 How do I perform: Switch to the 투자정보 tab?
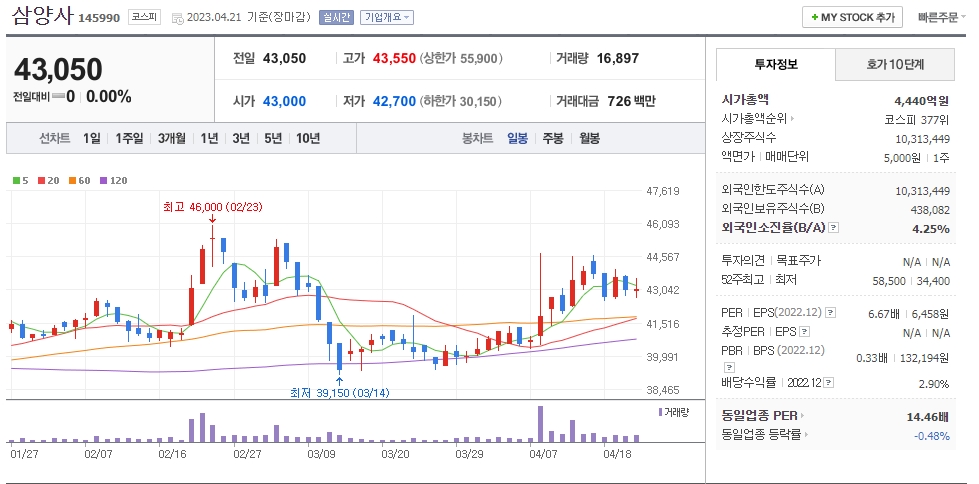point(775,64)
